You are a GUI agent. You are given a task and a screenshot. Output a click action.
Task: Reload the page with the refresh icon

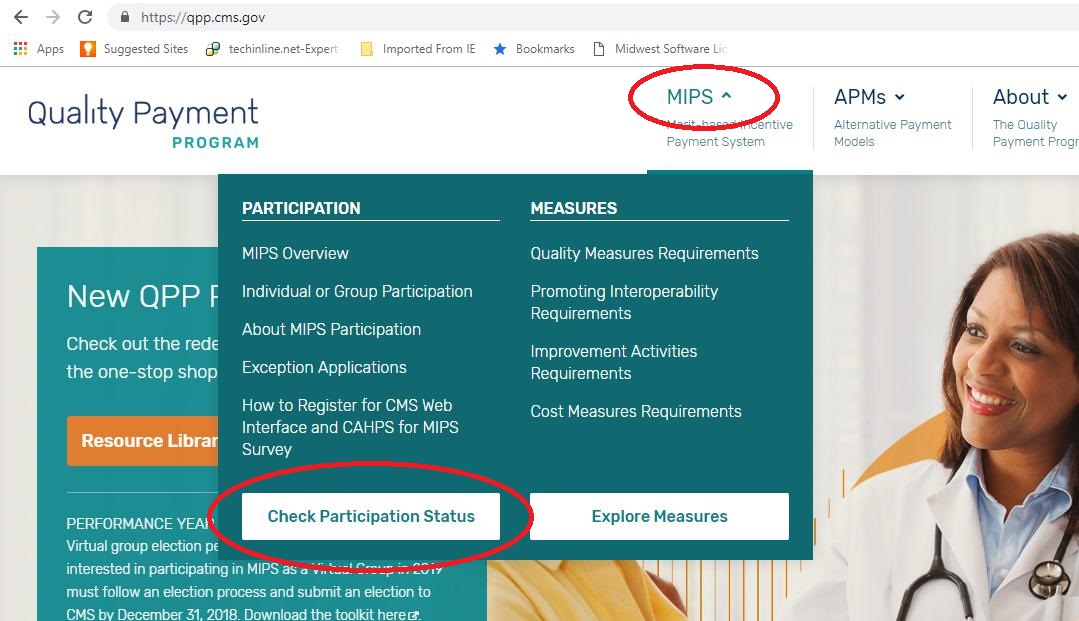(x=85, y=17)
